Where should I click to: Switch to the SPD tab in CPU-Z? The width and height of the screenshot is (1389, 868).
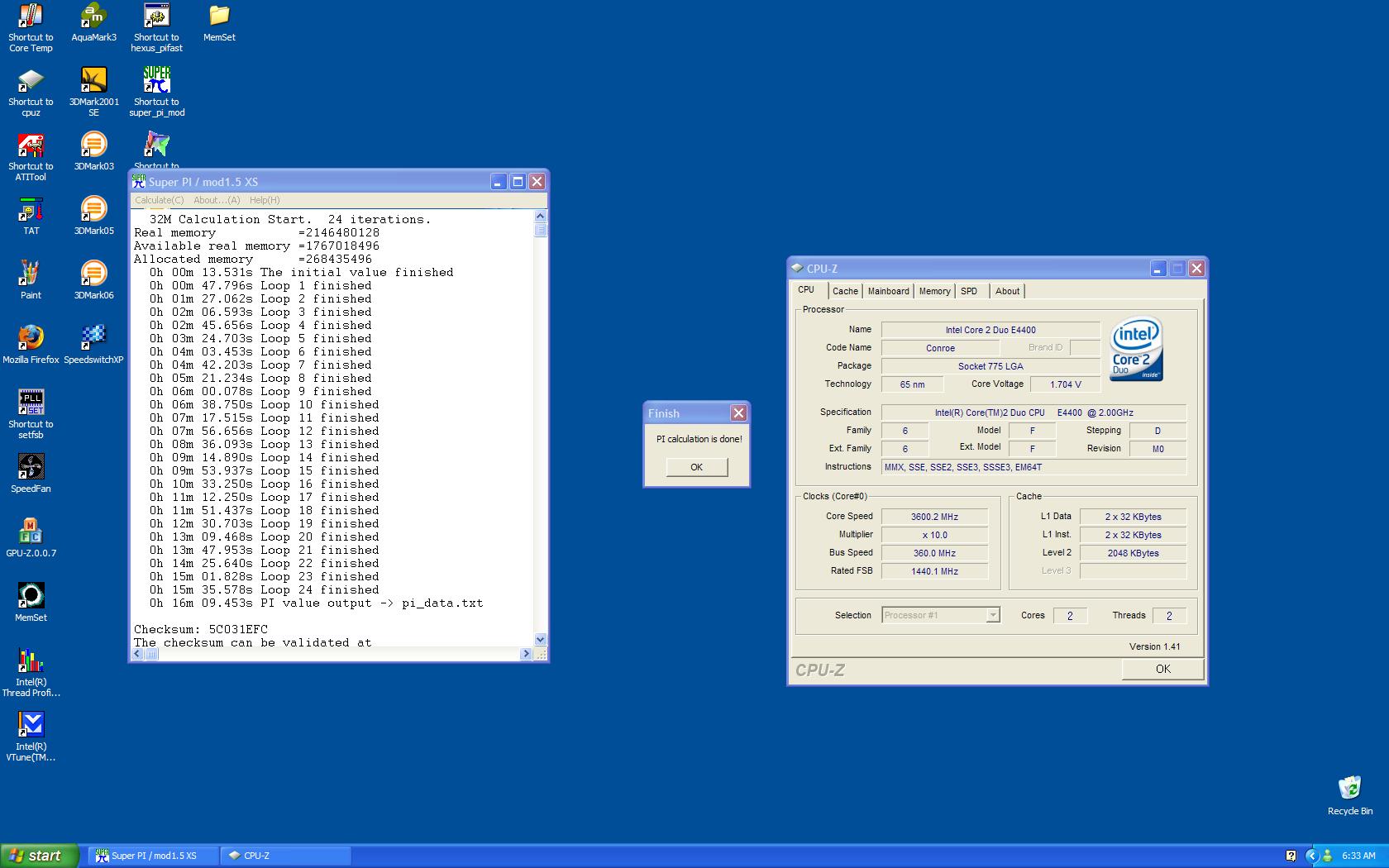coord(969,291)
